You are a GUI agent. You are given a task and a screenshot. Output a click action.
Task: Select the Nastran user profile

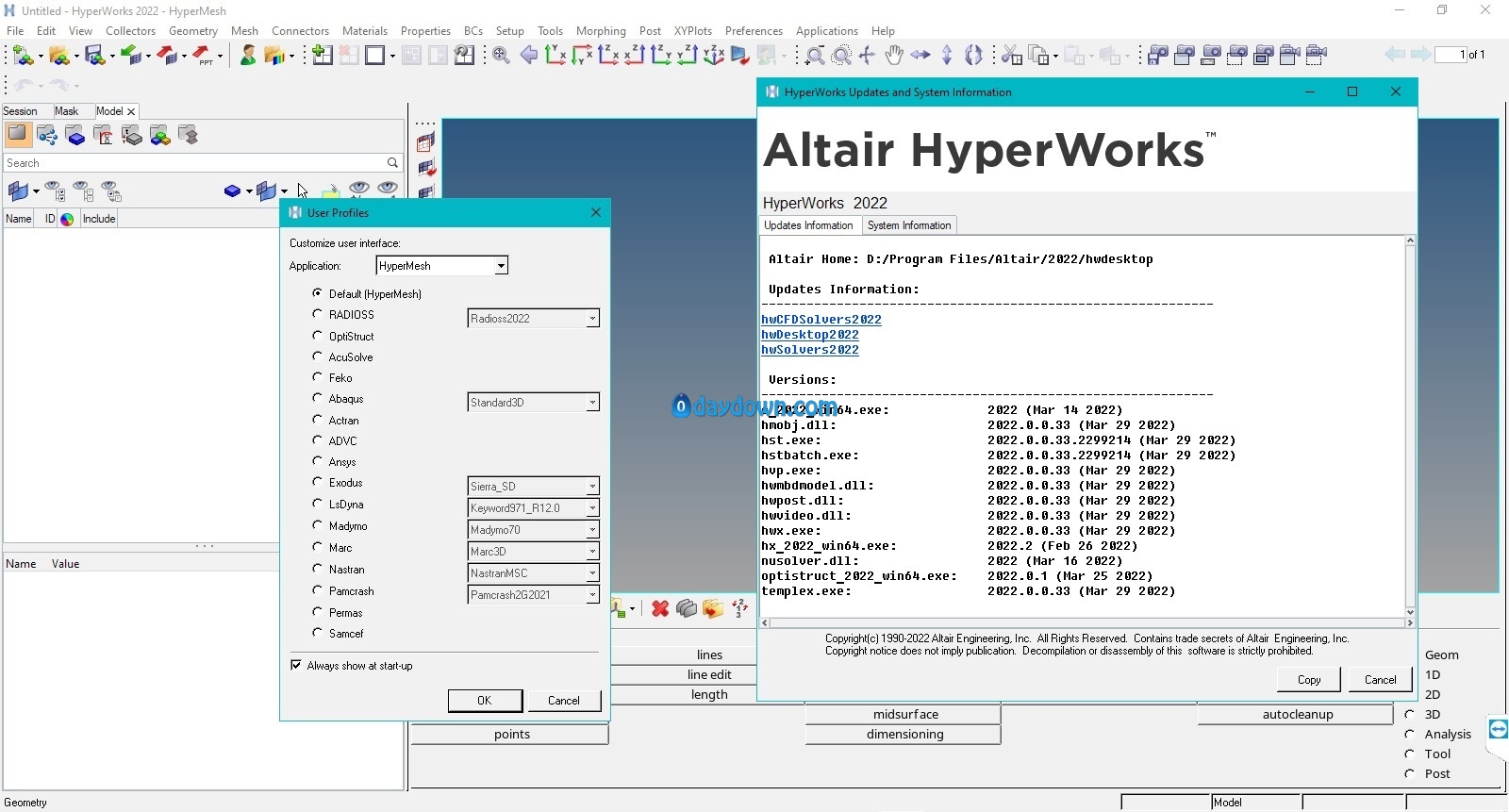pyautogui.click(x=318, y=569)
